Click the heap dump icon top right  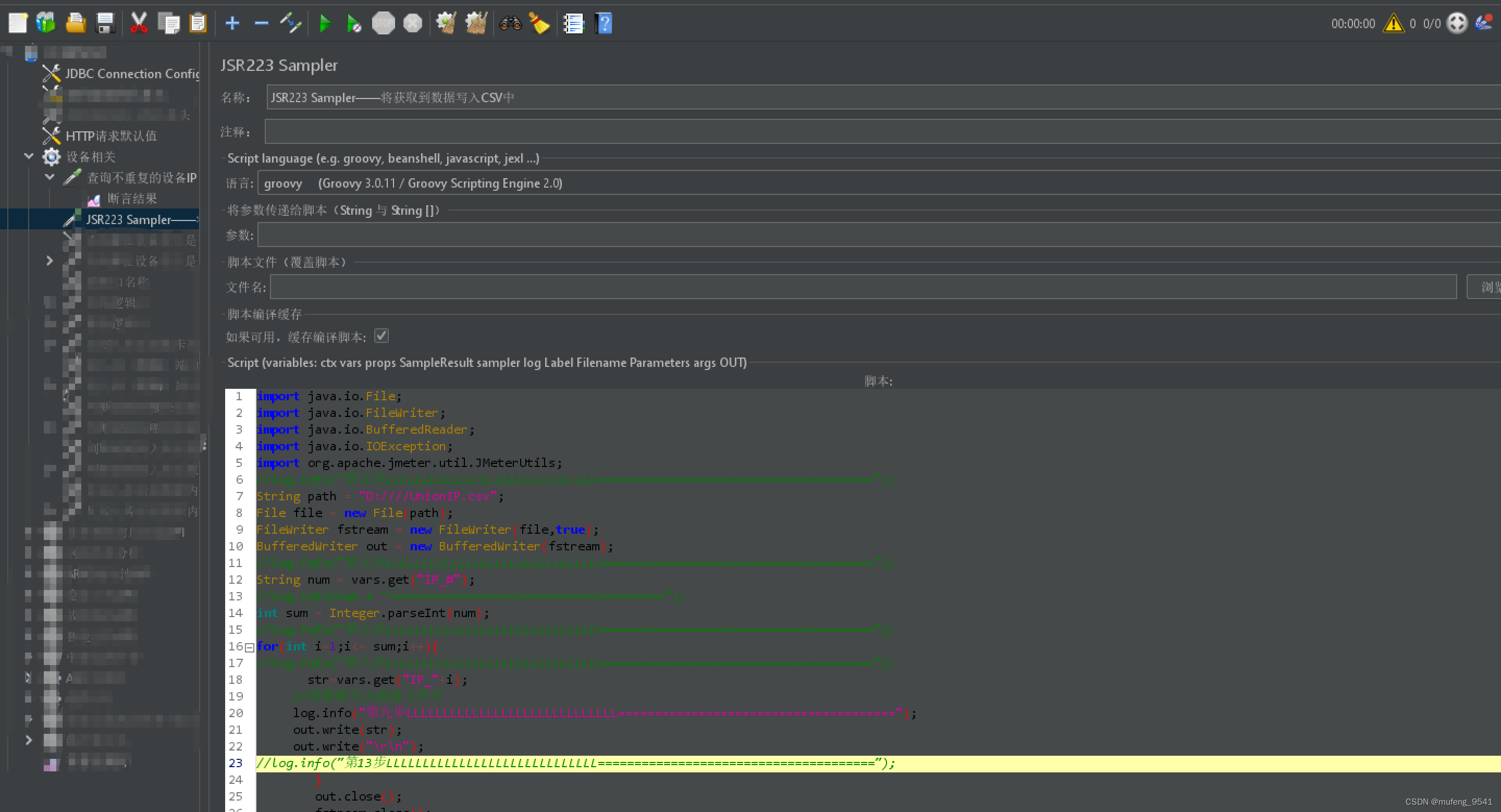(x=1483, y=22)
